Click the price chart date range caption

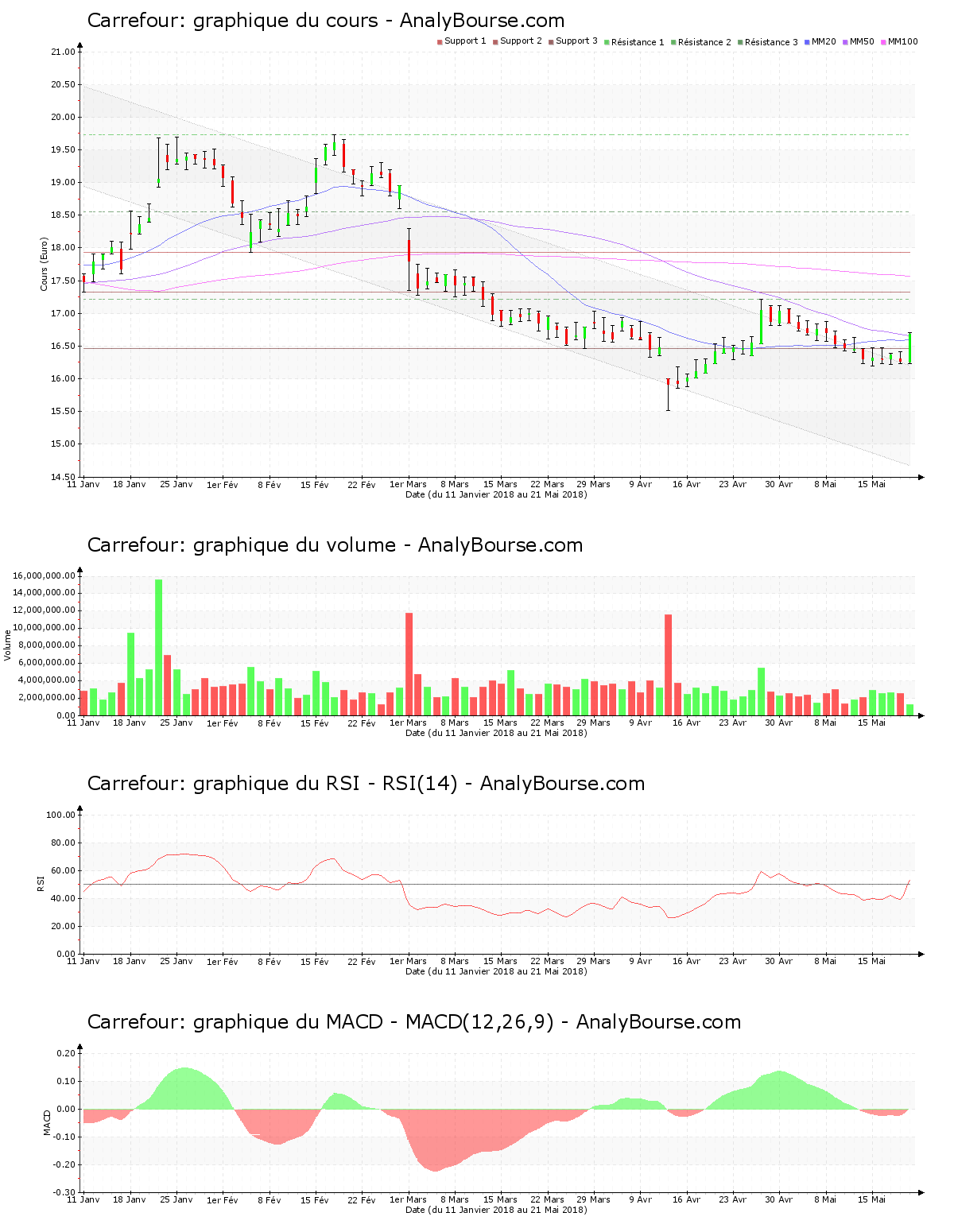tap(496, 494)
